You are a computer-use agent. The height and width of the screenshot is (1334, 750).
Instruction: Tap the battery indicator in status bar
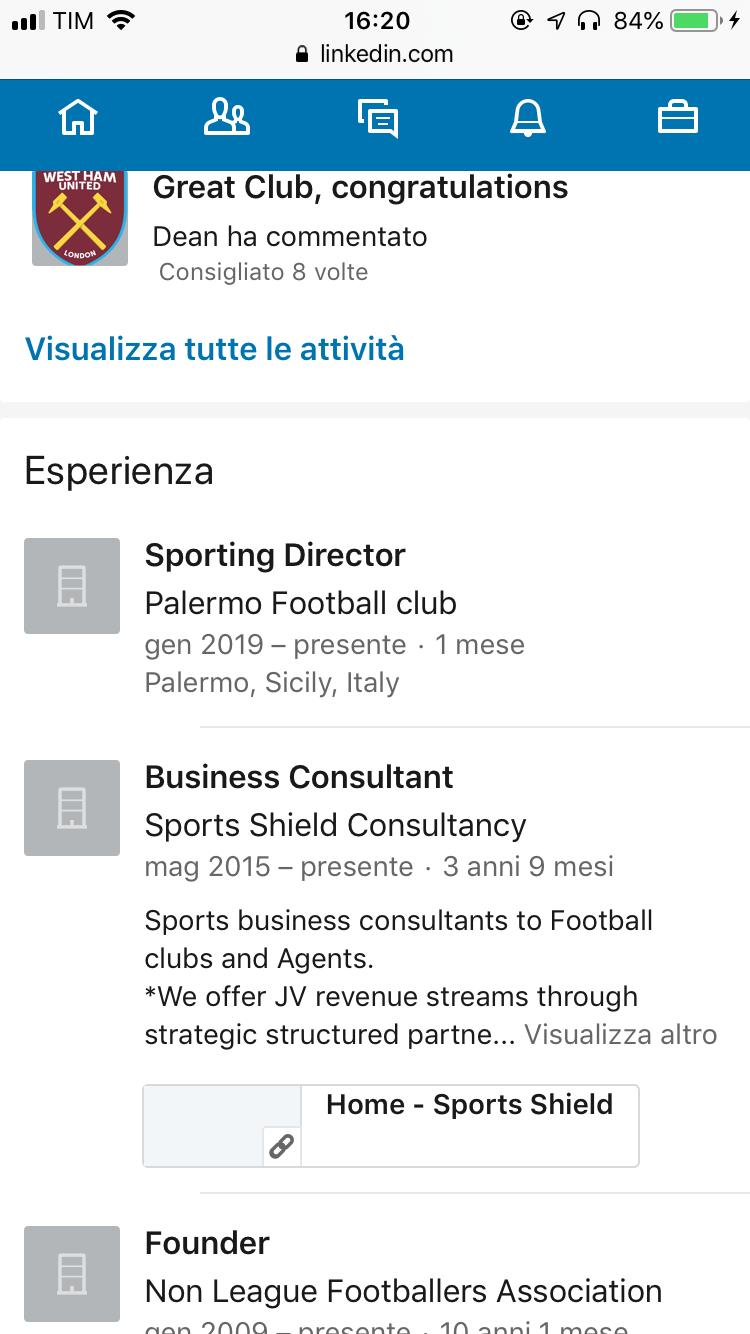pyautogui.click(x=697, y=20)
